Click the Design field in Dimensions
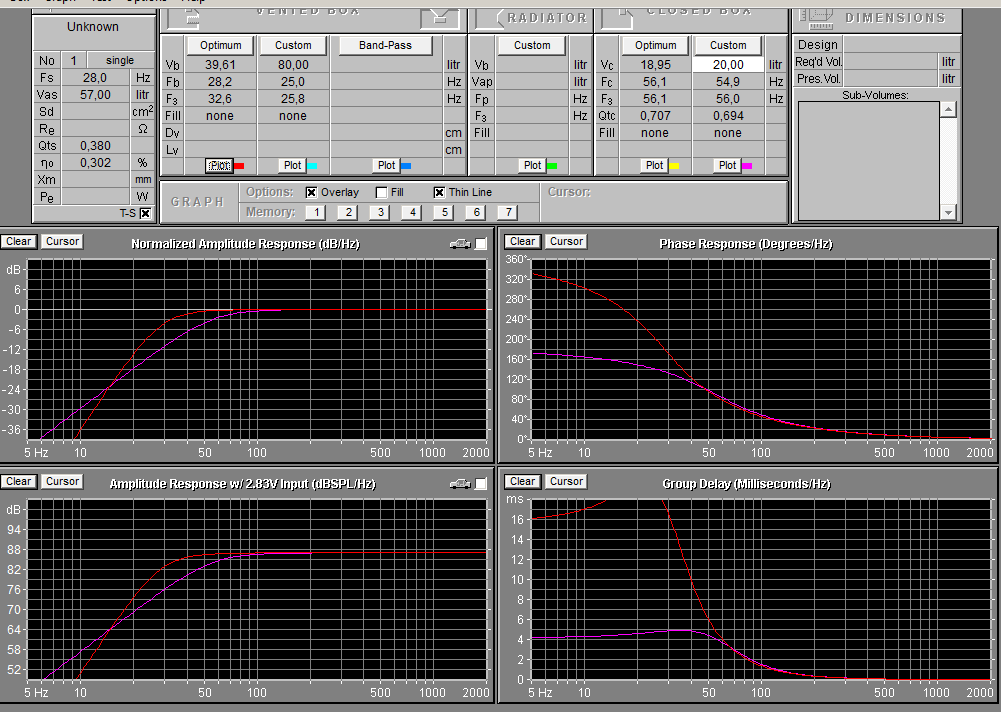Viewport: 1001px width, 712px height. point(901,45)
